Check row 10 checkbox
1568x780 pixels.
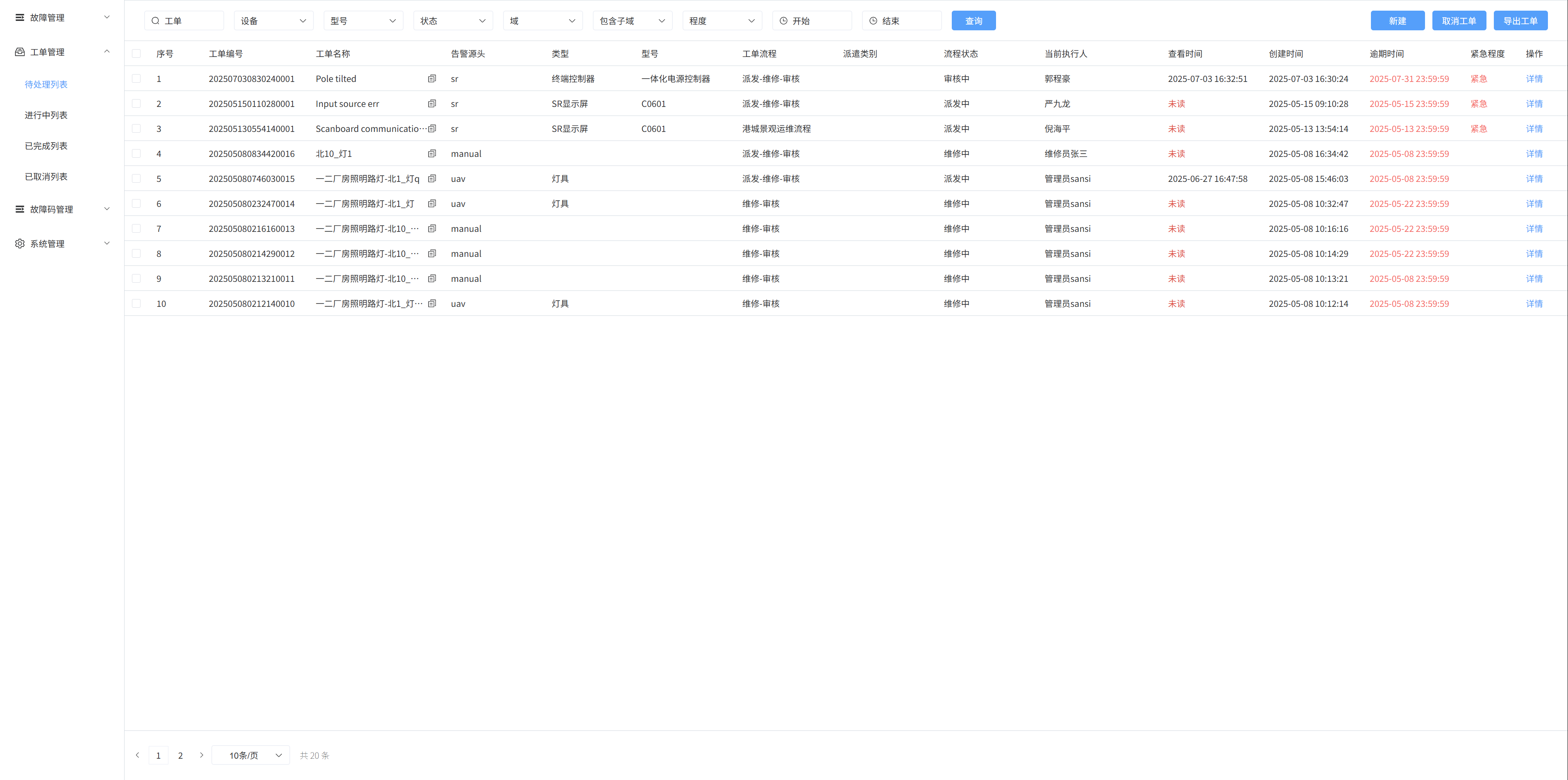[x=136, y=303]
